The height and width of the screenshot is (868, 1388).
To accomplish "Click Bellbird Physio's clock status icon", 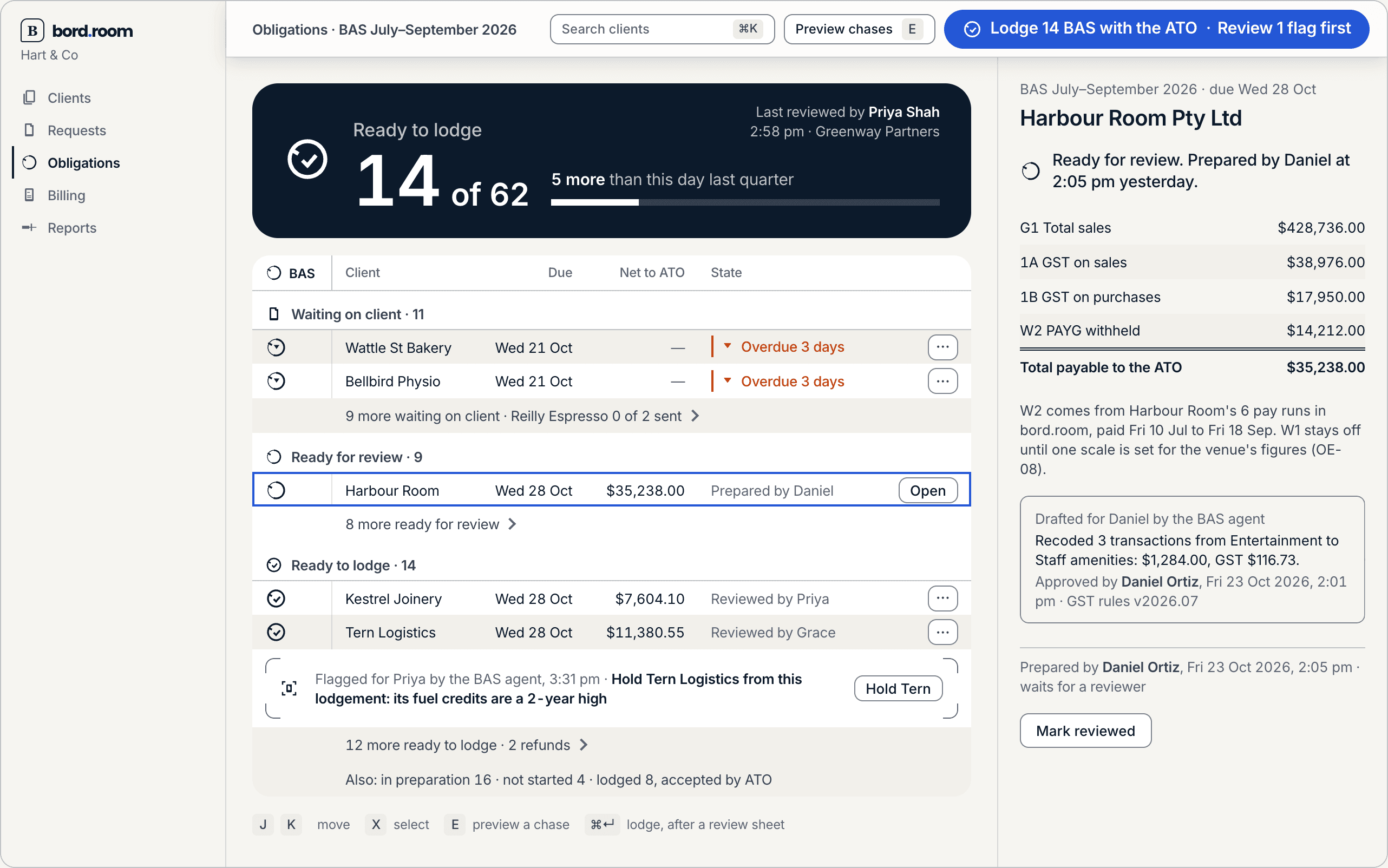I will pyautogui.click(x=276, y=381).
